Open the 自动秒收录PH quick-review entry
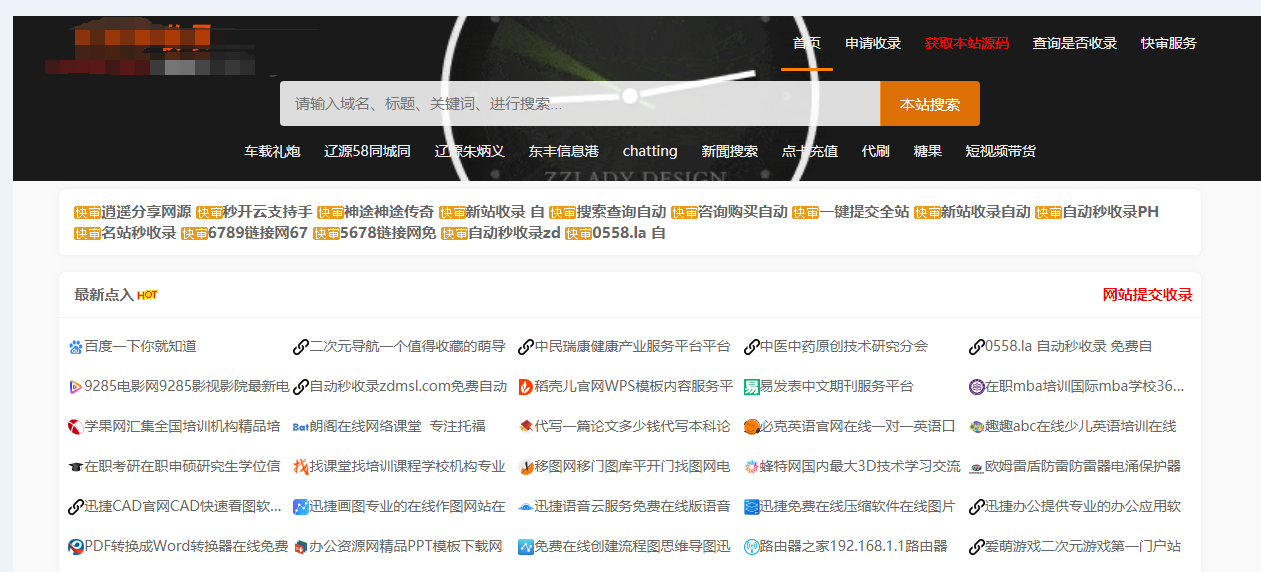Image resolution: width=1261 pixels, height=572 pixels. point(1110,212)
